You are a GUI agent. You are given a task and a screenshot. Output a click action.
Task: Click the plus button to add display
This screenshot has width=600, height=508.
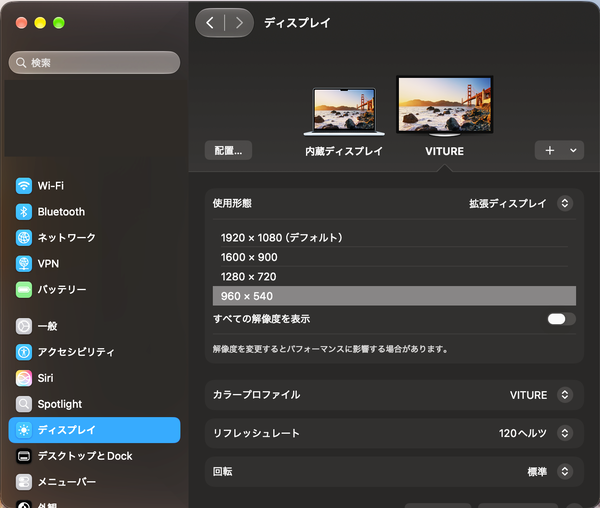[x=550, y=150]
